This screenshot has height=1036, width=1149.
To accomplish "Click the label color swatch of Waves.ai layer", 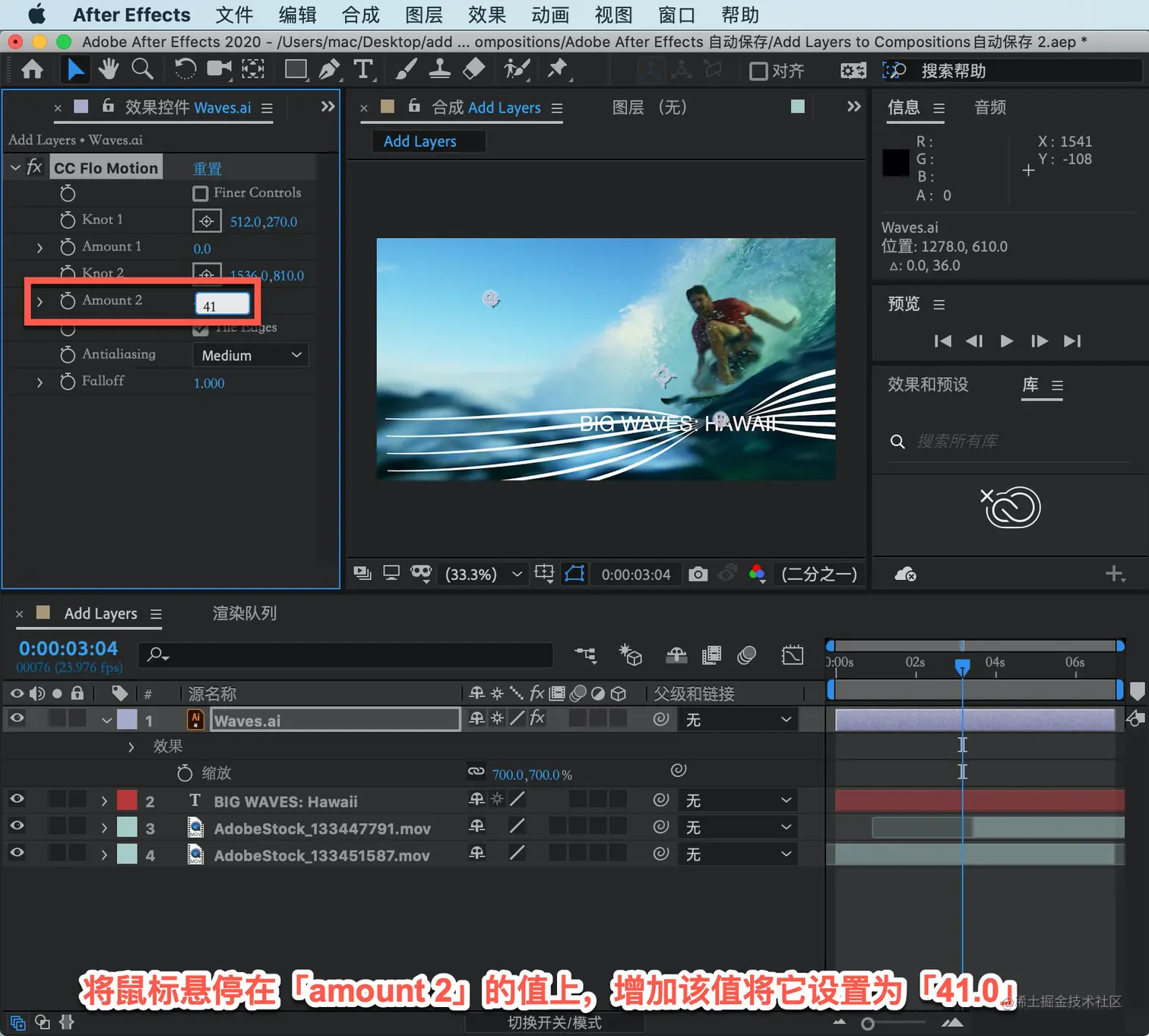I will (127, 720).
